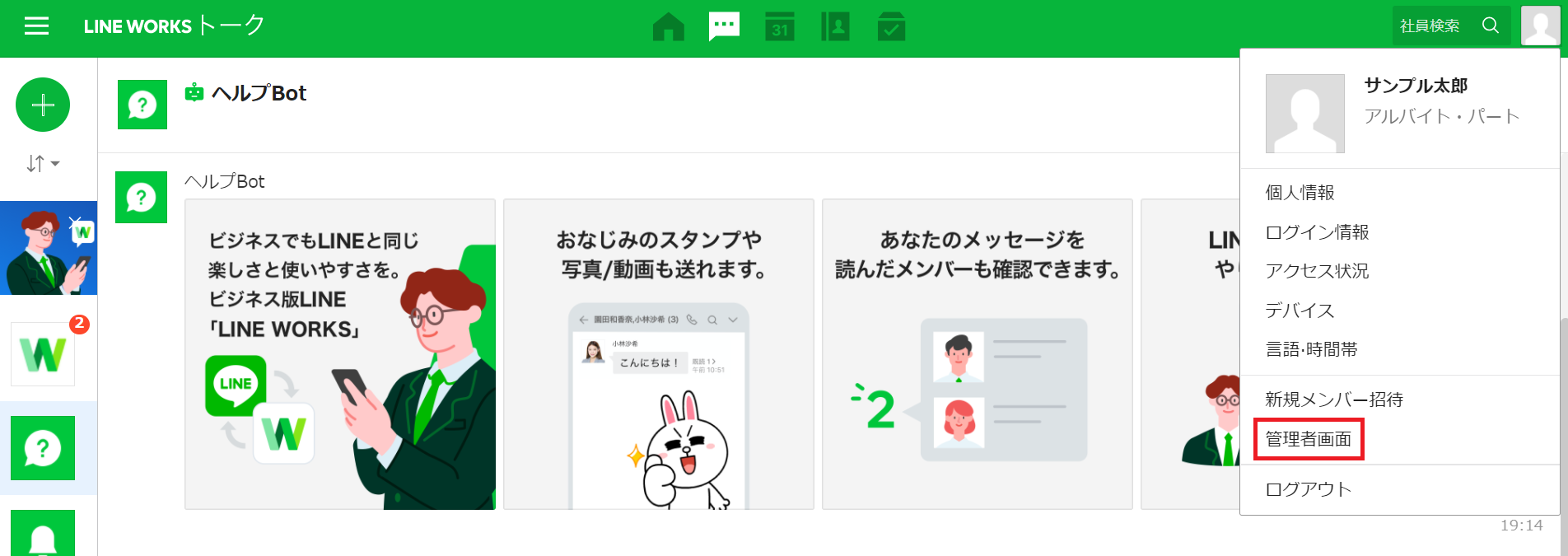The width and height of the screenshot is (1568, 556).
Task: Open the Calendar icon in header
Action: [779, 26]
